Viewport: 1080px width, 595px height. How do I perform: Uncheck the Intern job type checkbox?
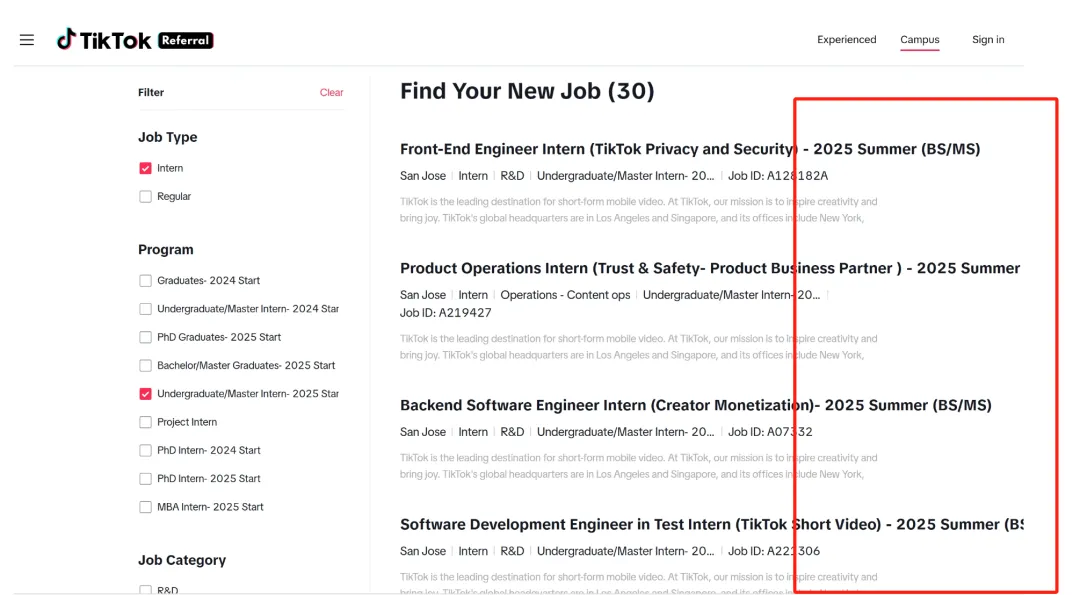pos(145,168)
